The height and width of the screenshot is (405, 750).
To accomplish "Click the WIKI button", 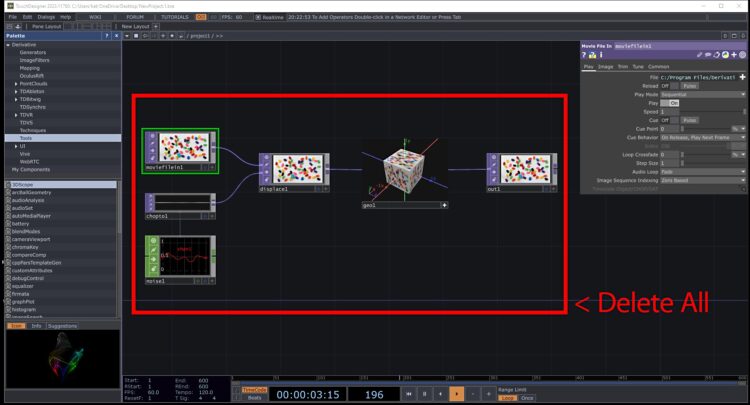I will coord(95,17).
